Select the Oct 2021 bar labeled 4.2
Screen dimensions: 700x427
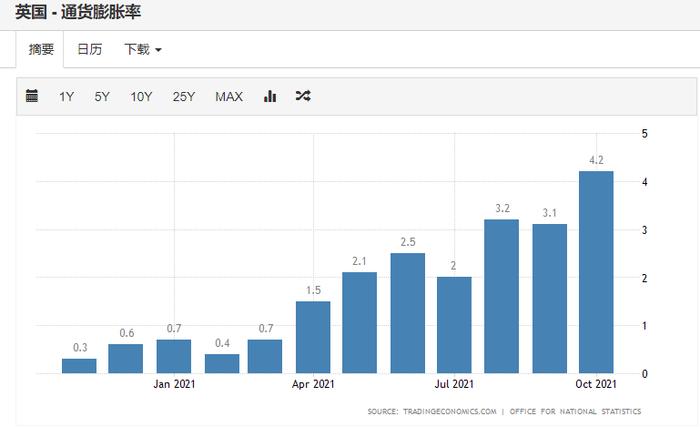[x=596, y=272]
